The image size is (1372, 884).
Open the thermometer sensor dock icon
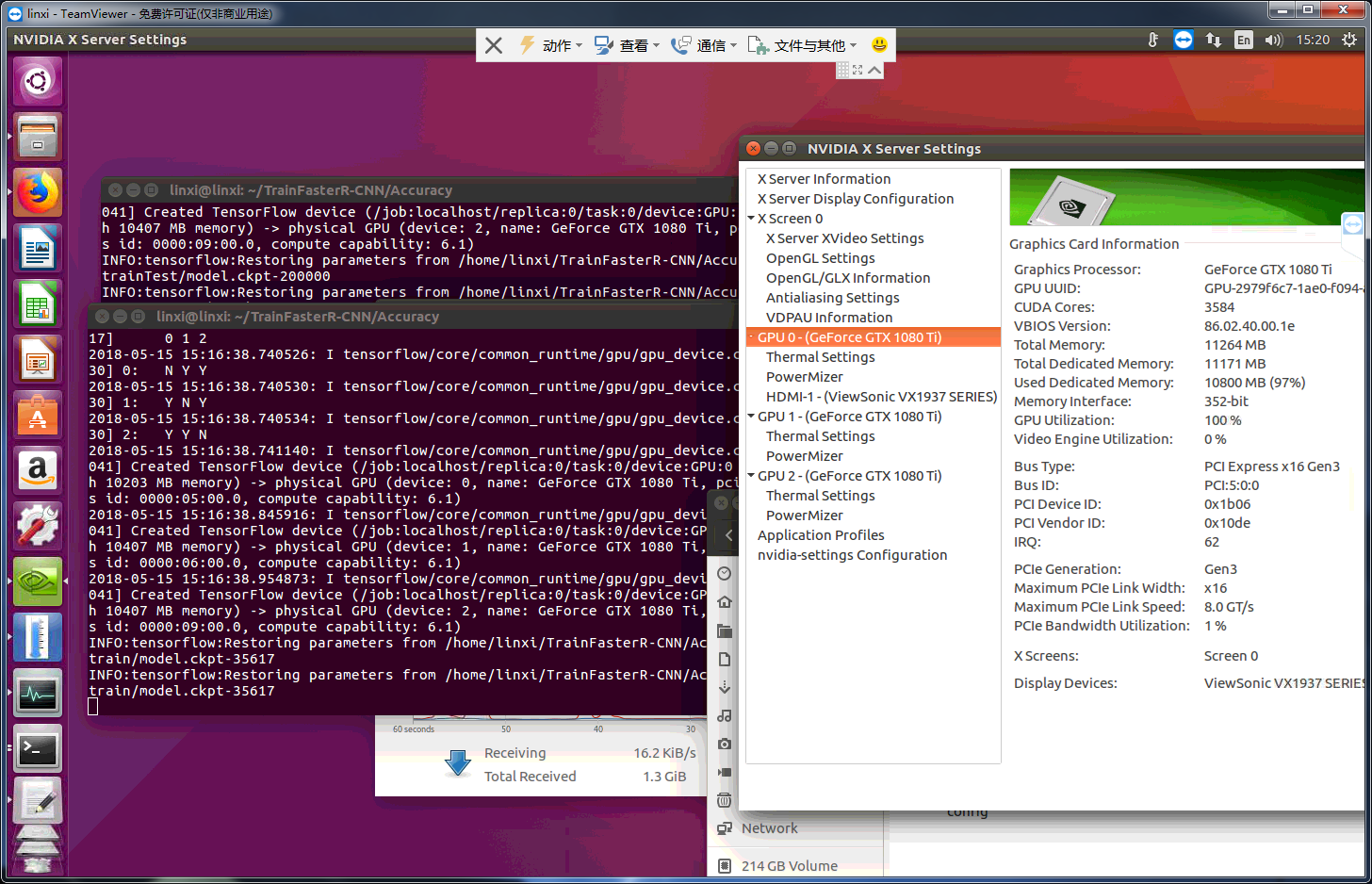pyautogui.click(x=38, y=637)
